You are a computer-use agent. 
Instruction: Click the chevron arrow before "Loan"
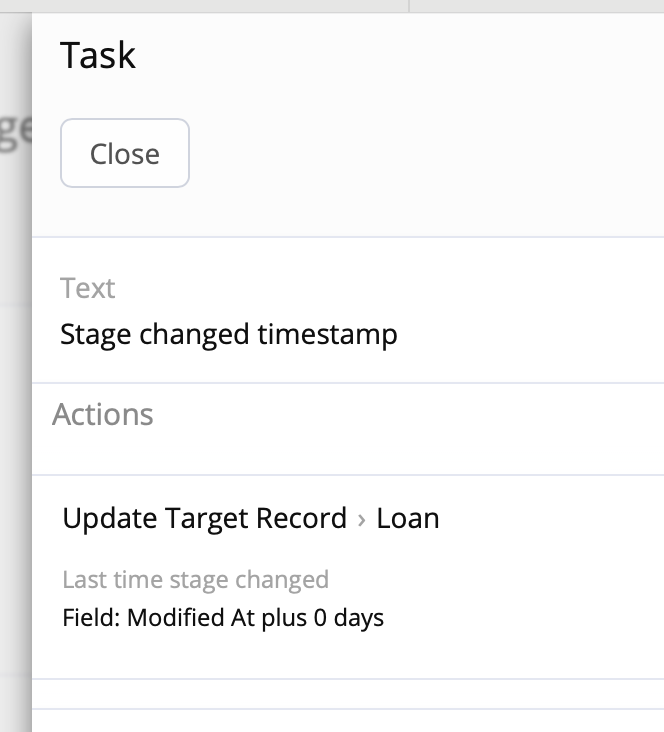[362, 520]
